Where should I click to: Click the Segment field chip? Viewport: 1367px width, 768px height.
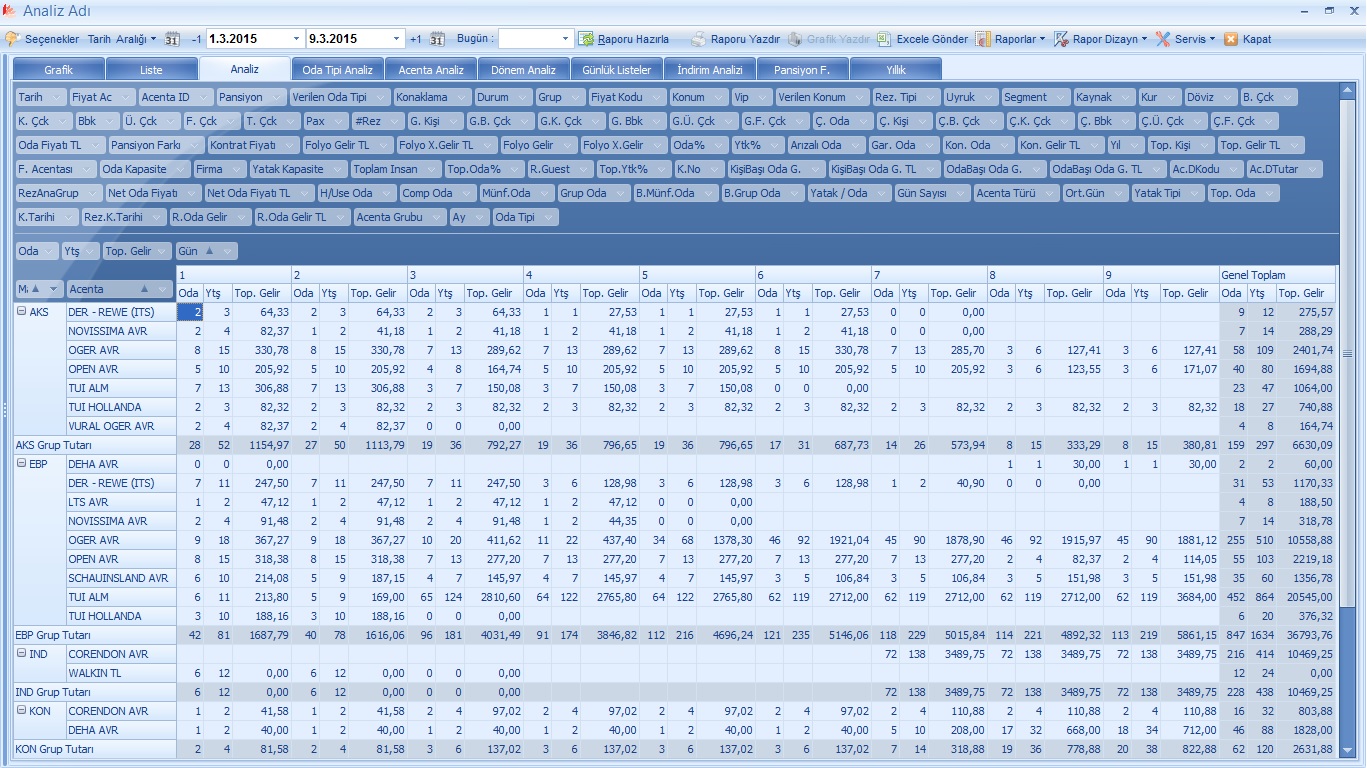[x=1035, y=97]
